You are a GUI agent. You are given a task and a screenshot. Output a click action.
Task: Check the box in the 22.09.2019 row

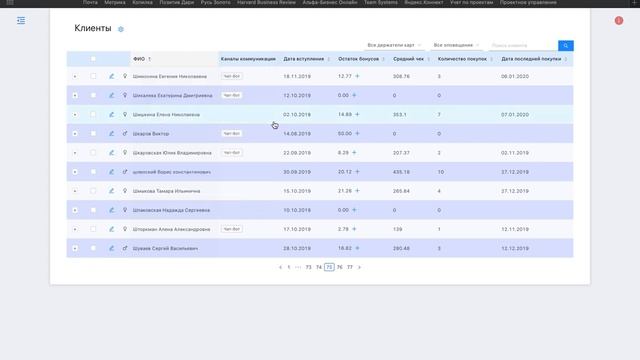pyautogui.click(x=93, y=153)
